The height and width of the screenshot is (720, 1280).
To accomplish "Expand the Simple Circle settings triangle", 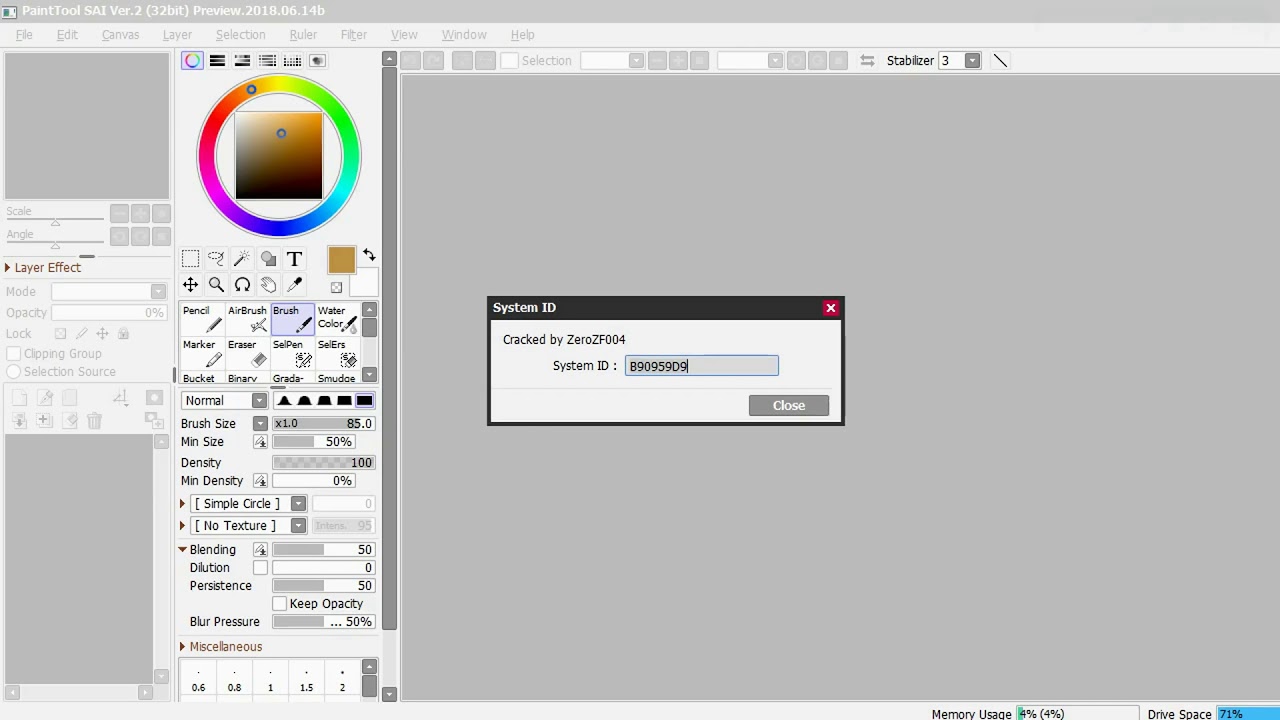I will [x=183, y=504].
